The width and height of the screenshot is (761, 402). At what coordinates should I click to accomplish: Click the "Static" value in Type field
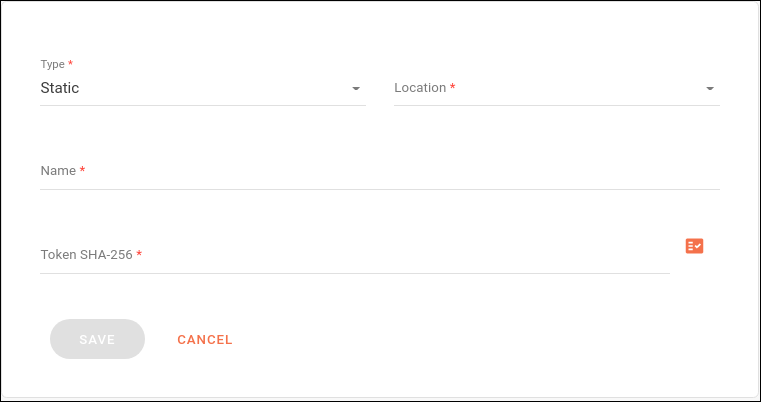coord(60,88)
